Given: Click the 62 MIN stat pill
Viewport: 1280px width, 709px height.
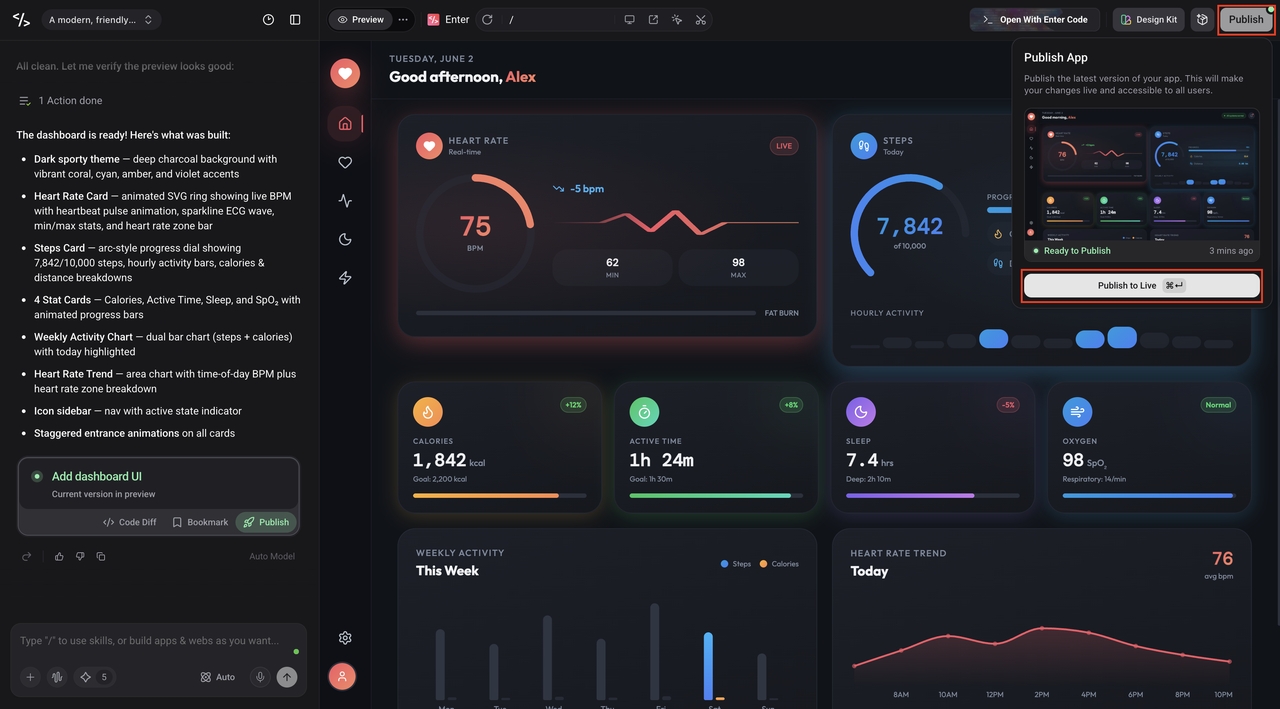Looking at the screenshot, I should click(x=612, y=267).
